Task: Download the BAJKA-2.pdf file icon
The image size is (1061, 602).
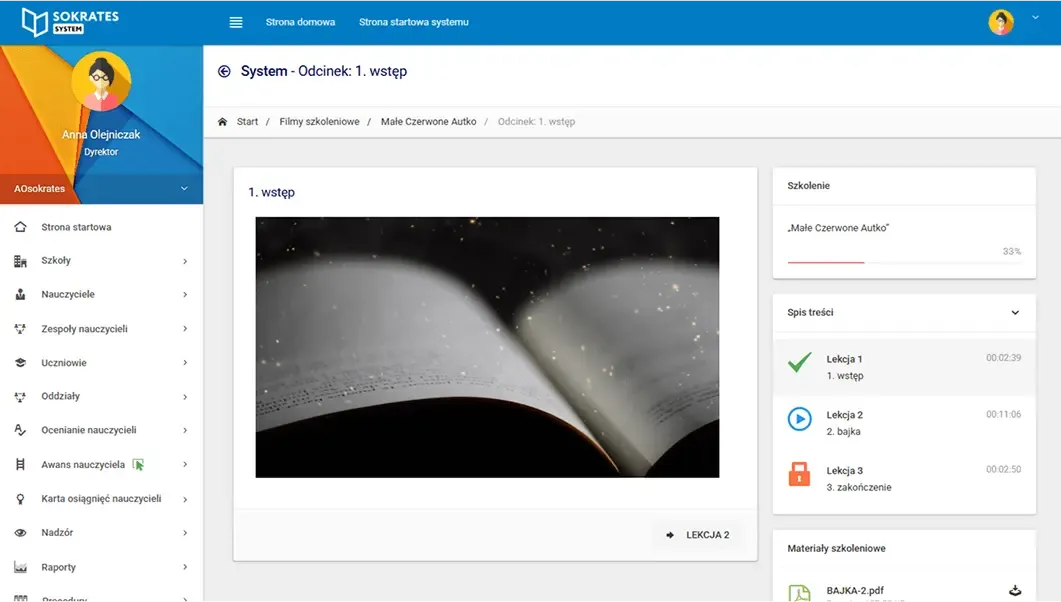Action: click(1015, 590)
